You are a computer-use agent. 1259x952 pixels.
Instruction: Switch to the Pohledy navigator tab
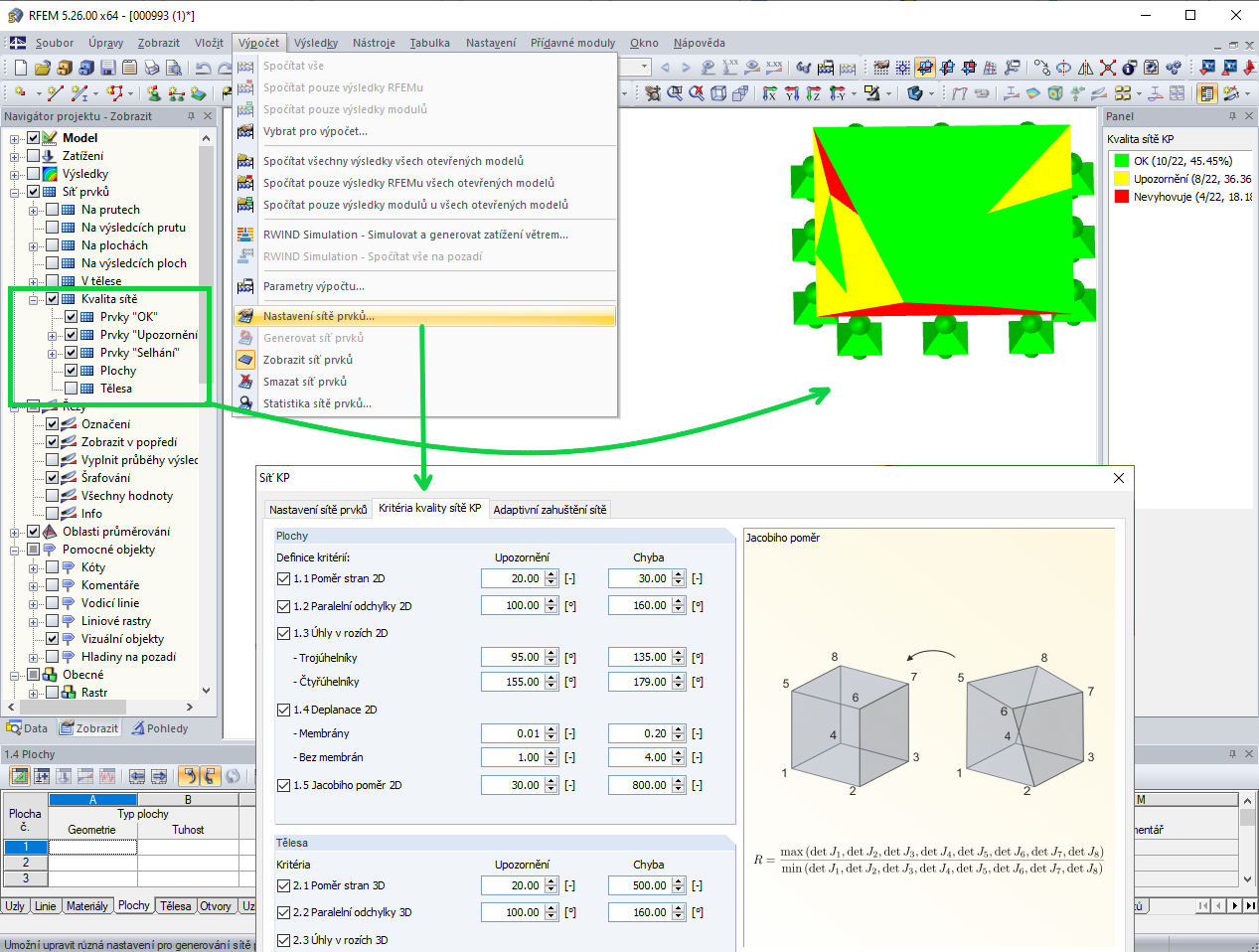[160, 728]
